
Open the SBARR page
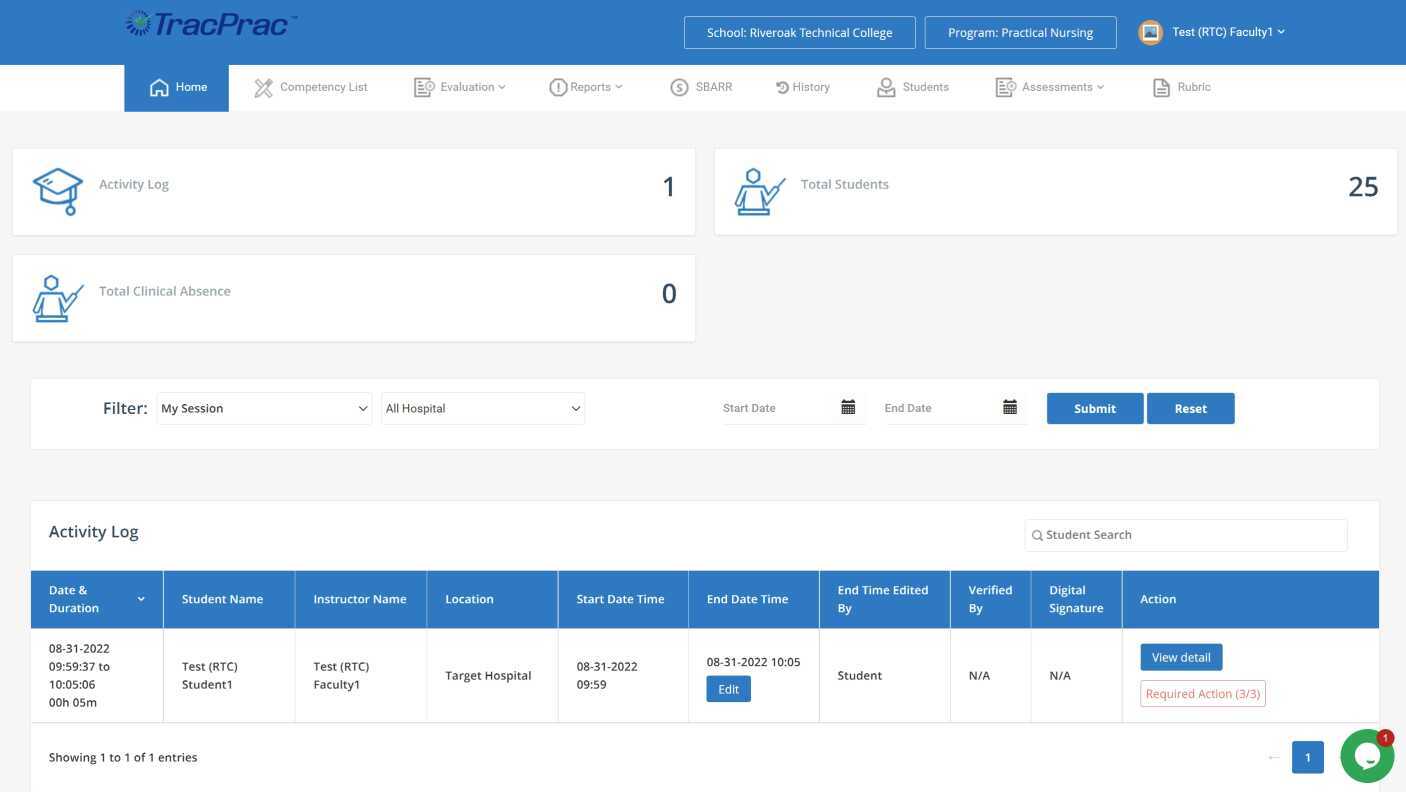click(x=701, y=87)
